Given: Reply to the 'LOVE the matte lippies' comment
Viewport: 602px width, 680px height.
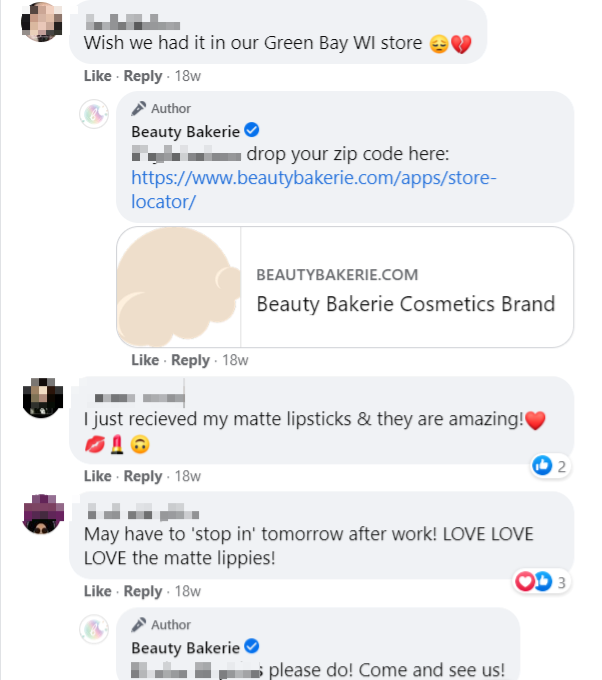Looking at the screenshot, I should coord(142,591).
